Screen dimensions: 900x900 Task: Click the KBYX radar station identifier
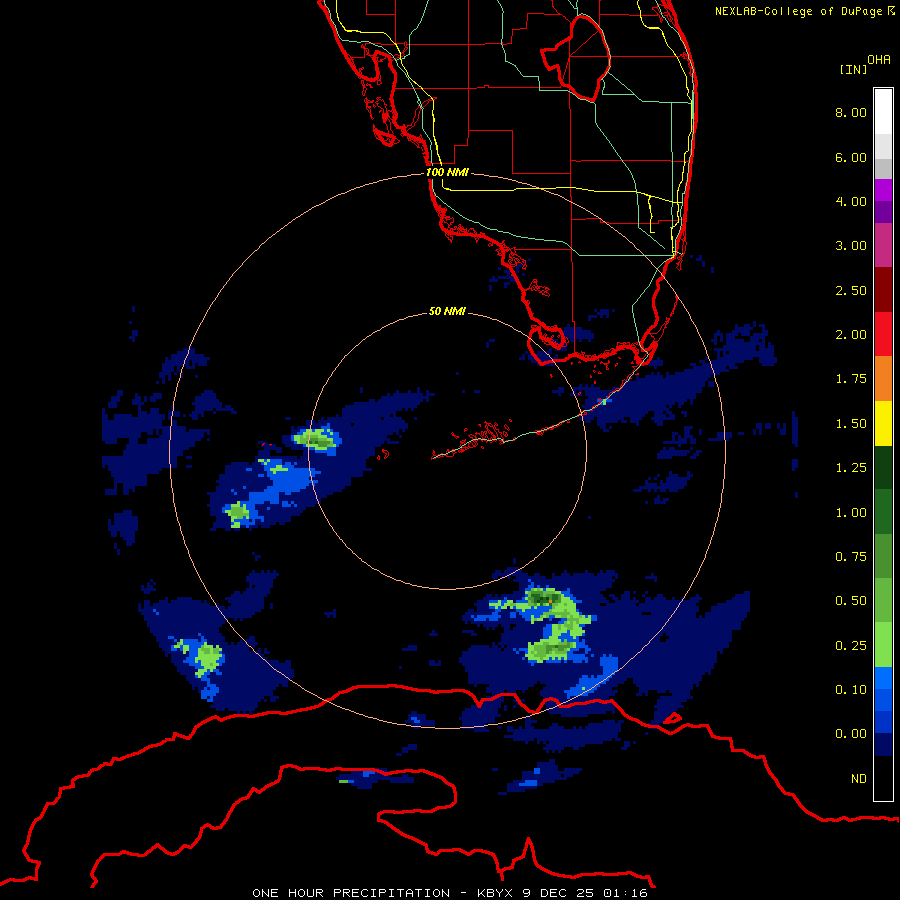(495, 893)
